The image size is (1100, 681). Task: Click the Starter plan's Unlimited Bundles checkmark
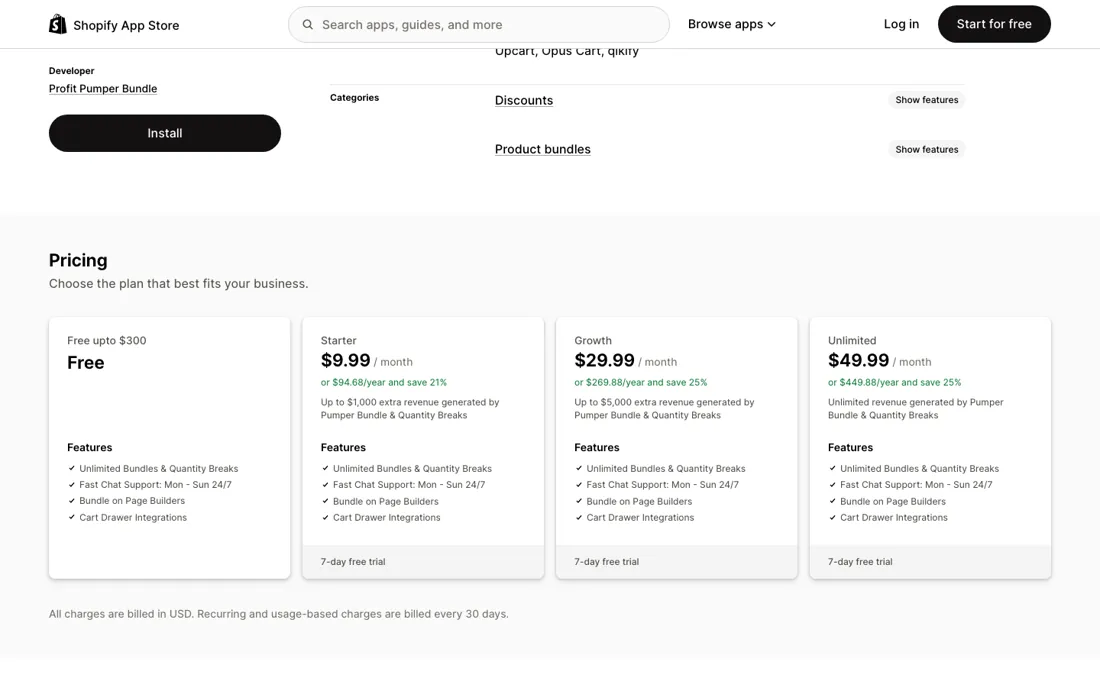325,468
